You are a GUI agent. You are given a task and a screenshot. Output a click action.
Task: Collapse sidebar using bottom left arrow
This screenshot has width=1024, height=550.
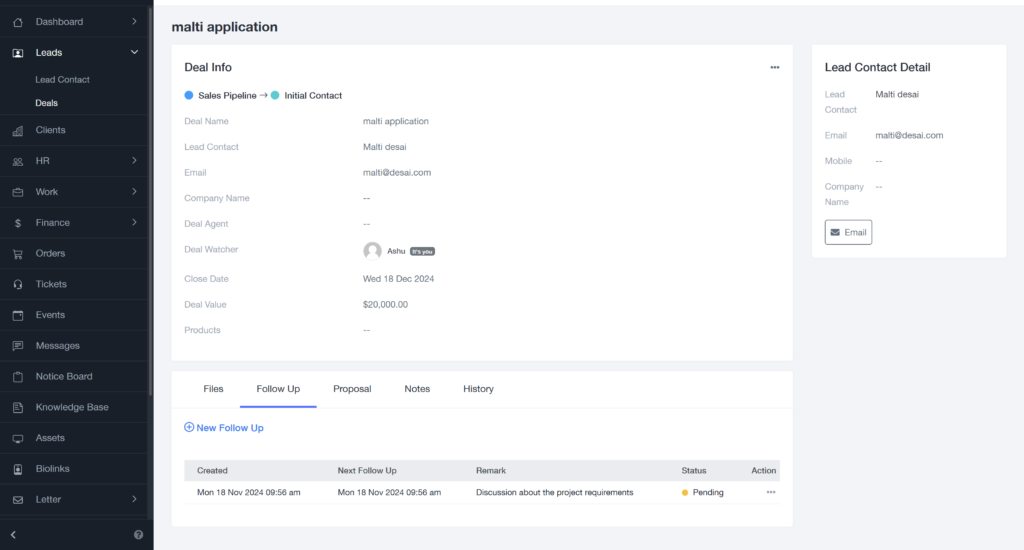pyautogui.click(x=13, y=535)
